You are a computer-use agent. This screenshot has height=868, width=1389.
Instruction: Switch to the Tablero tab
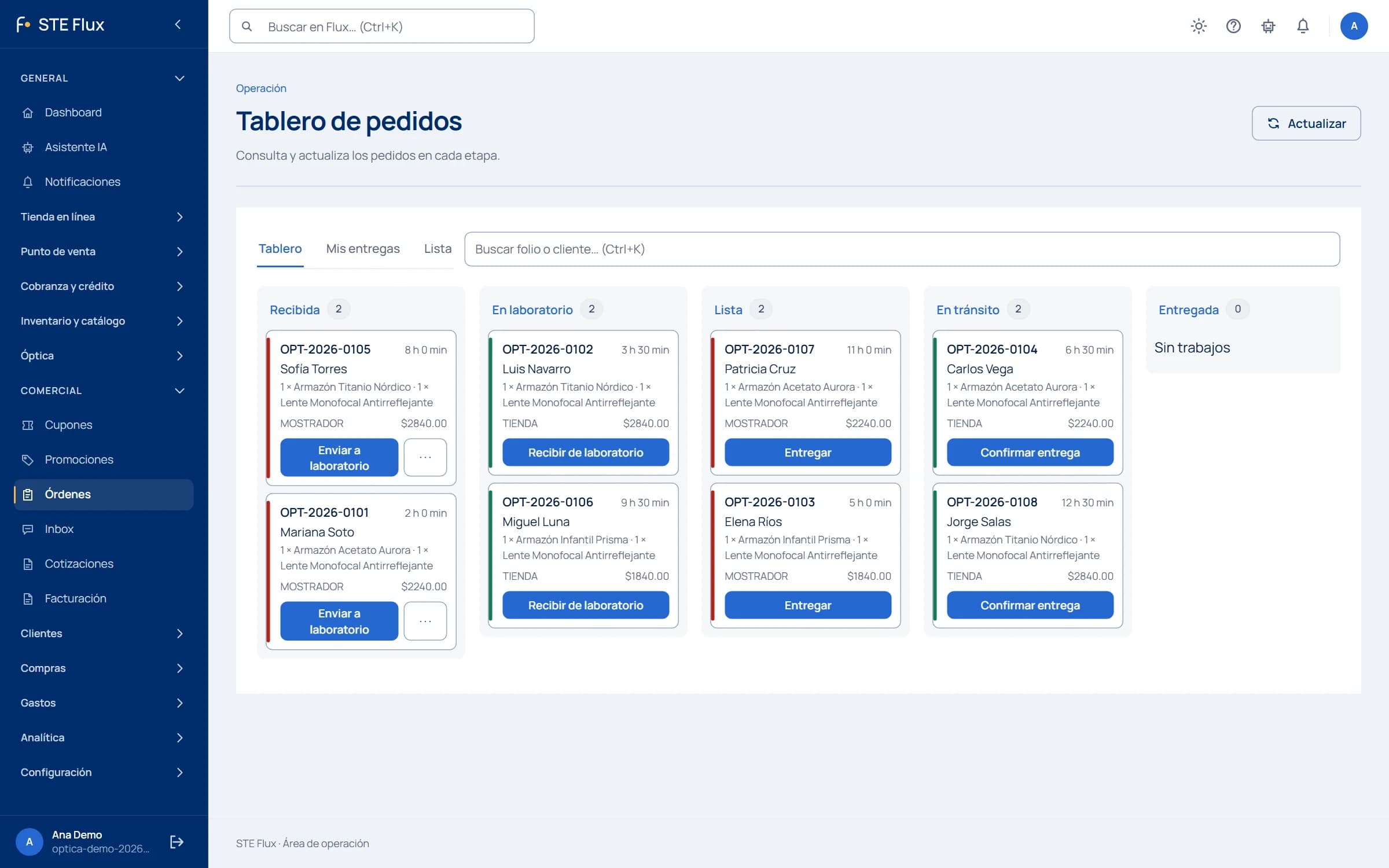[280, 249]
